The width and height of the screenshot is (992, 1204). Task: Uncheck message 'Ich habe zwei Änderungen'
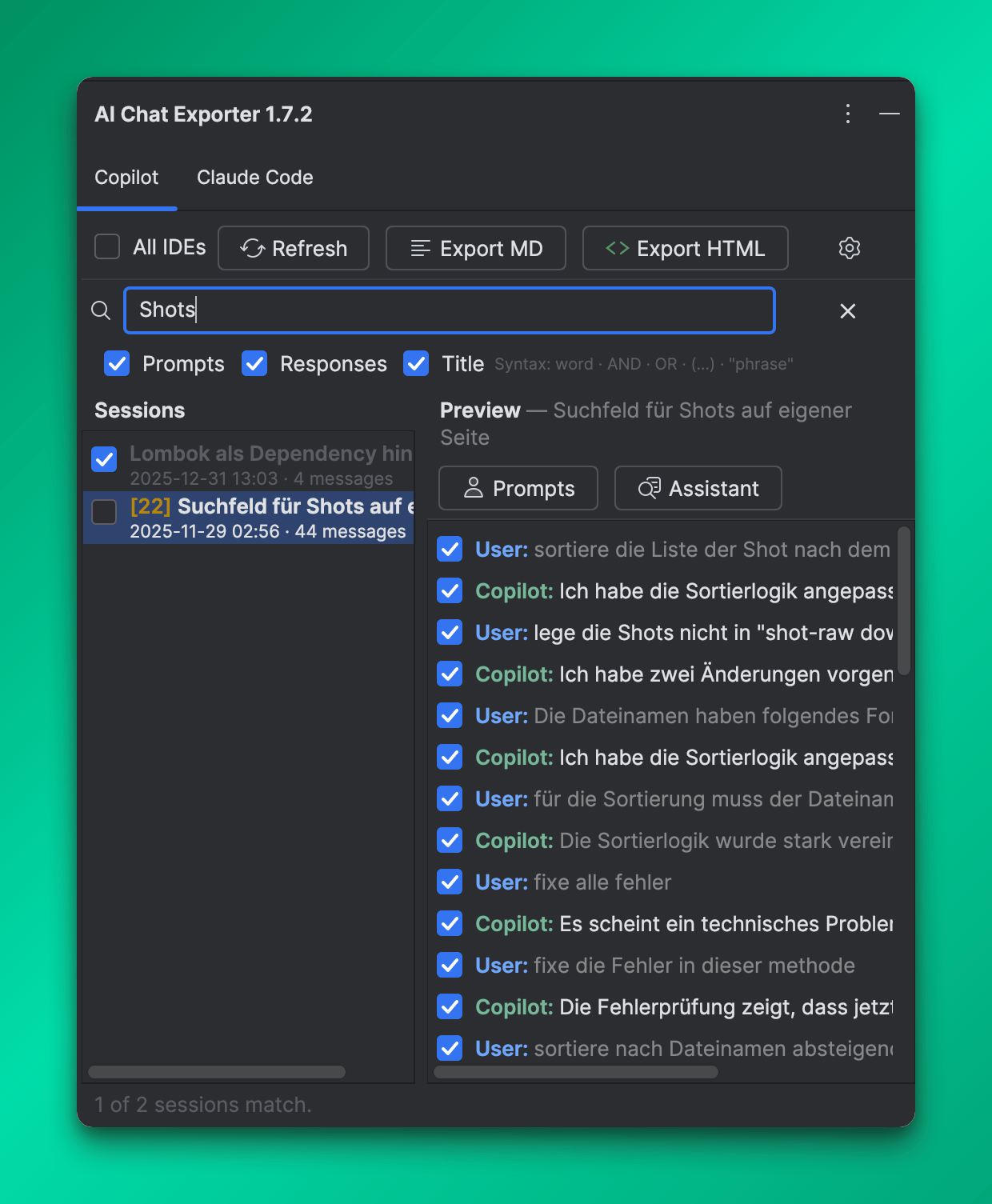coord(450,674)
